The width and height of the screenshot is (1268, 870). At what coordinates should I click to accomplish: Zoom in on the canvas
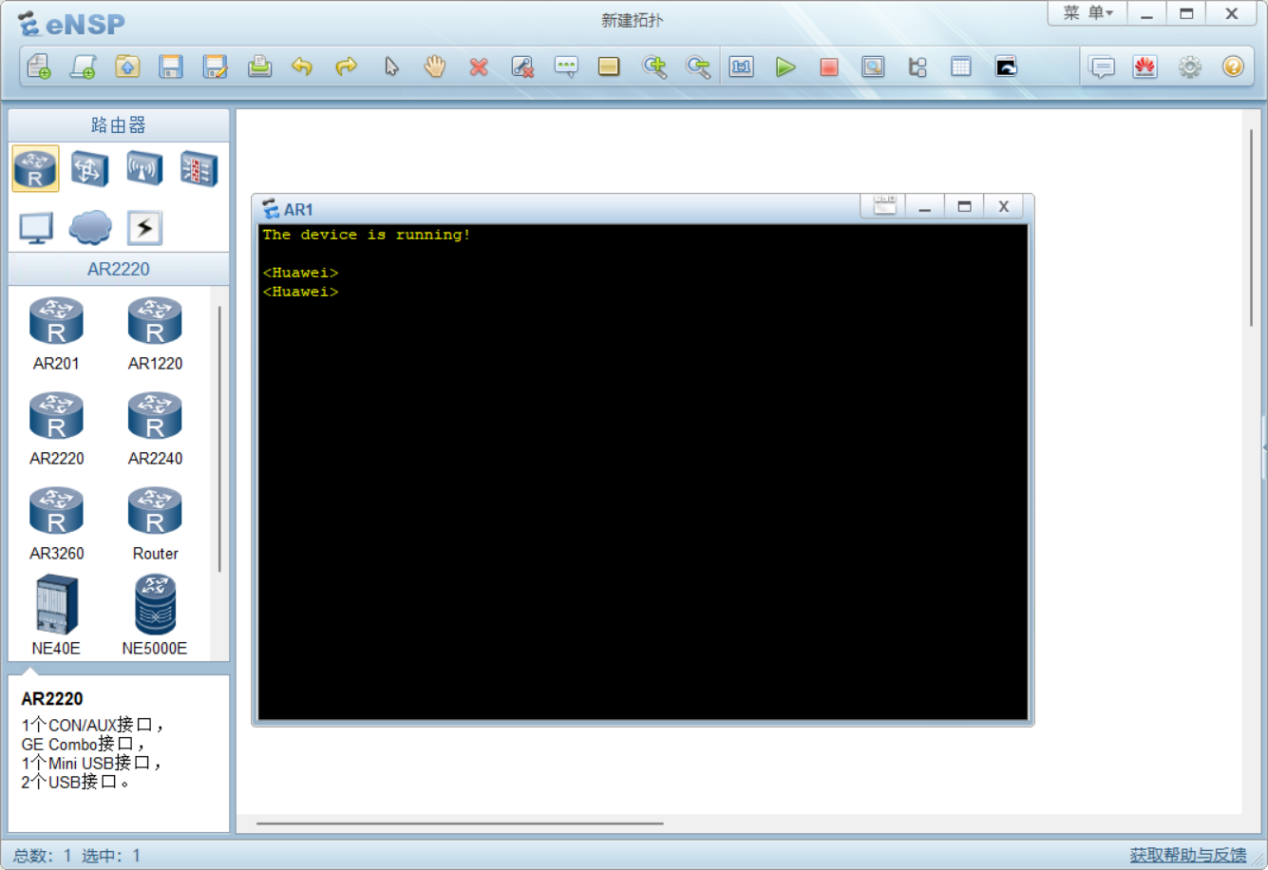(654, 67)
